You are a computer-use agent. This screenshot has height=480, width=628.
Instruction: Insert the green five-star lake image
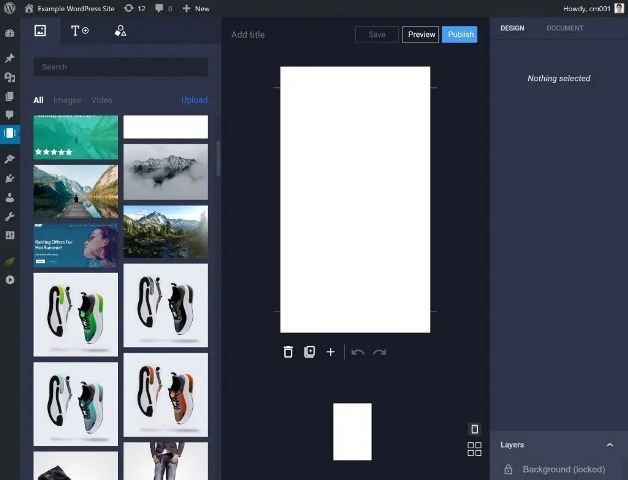[x=76, y=137]
